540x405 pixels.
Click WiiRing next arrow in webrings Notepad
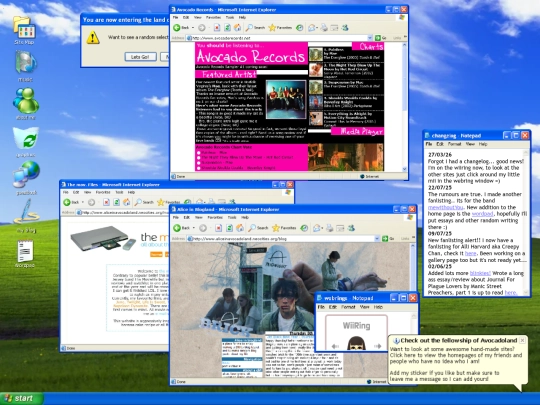pyautogui.click(x=377, y=346)
